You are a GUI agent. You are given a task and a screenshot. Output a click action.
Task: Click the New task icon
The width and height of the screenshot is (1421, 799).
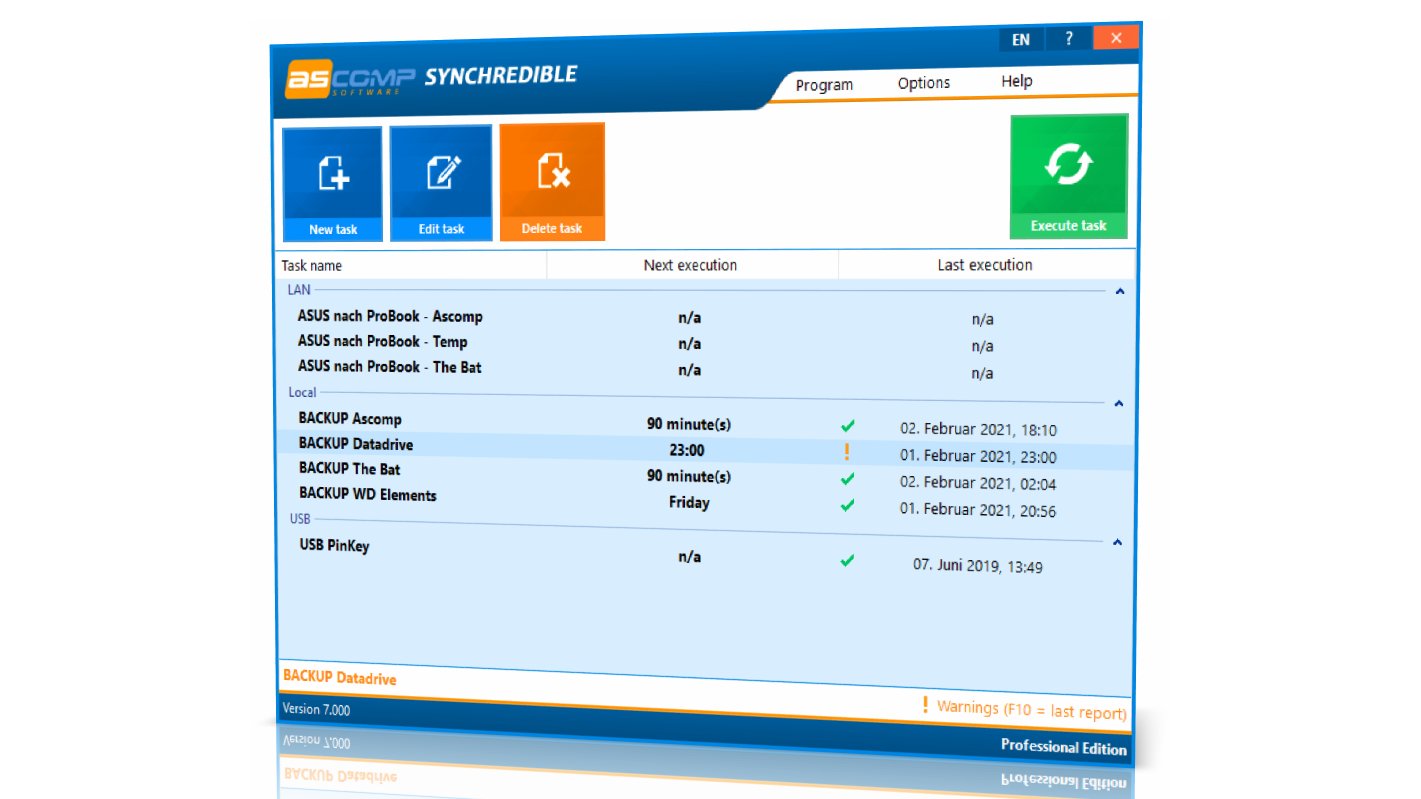coord(331,180)
